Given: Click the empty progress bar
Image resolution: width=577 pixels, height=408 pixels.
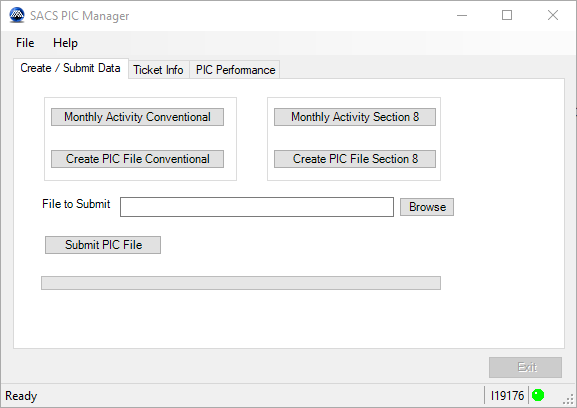Looking at the screenshot, I should click(x=241, y=283).
